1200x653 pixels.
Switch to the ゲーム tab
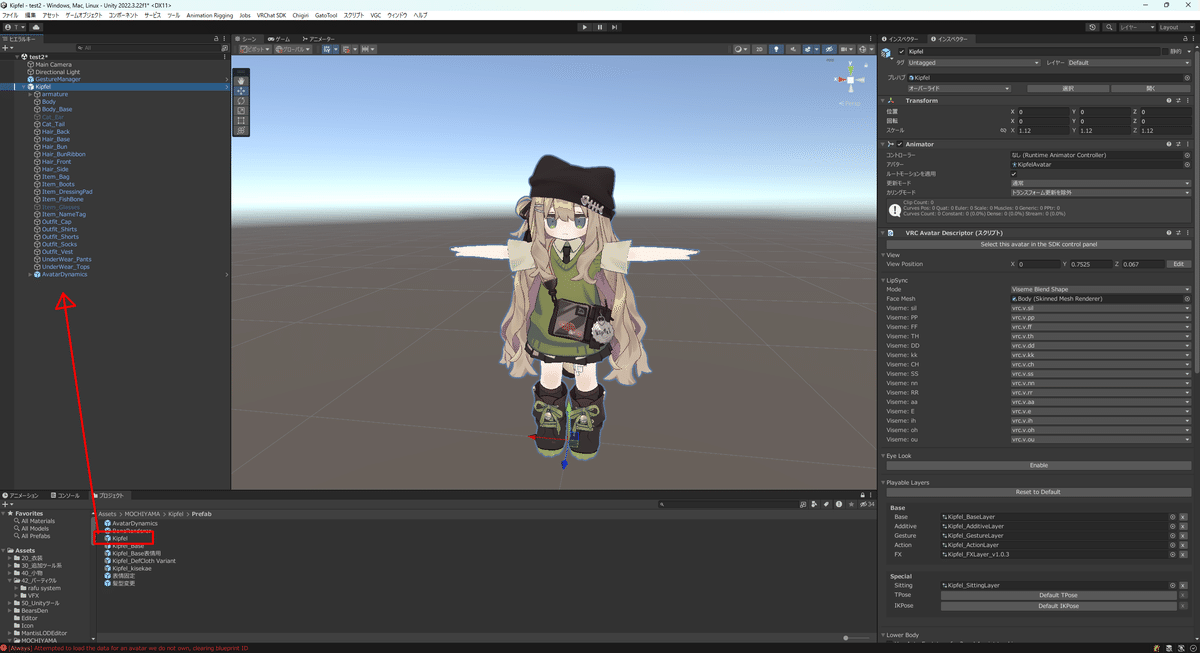(x=282, y=39)
